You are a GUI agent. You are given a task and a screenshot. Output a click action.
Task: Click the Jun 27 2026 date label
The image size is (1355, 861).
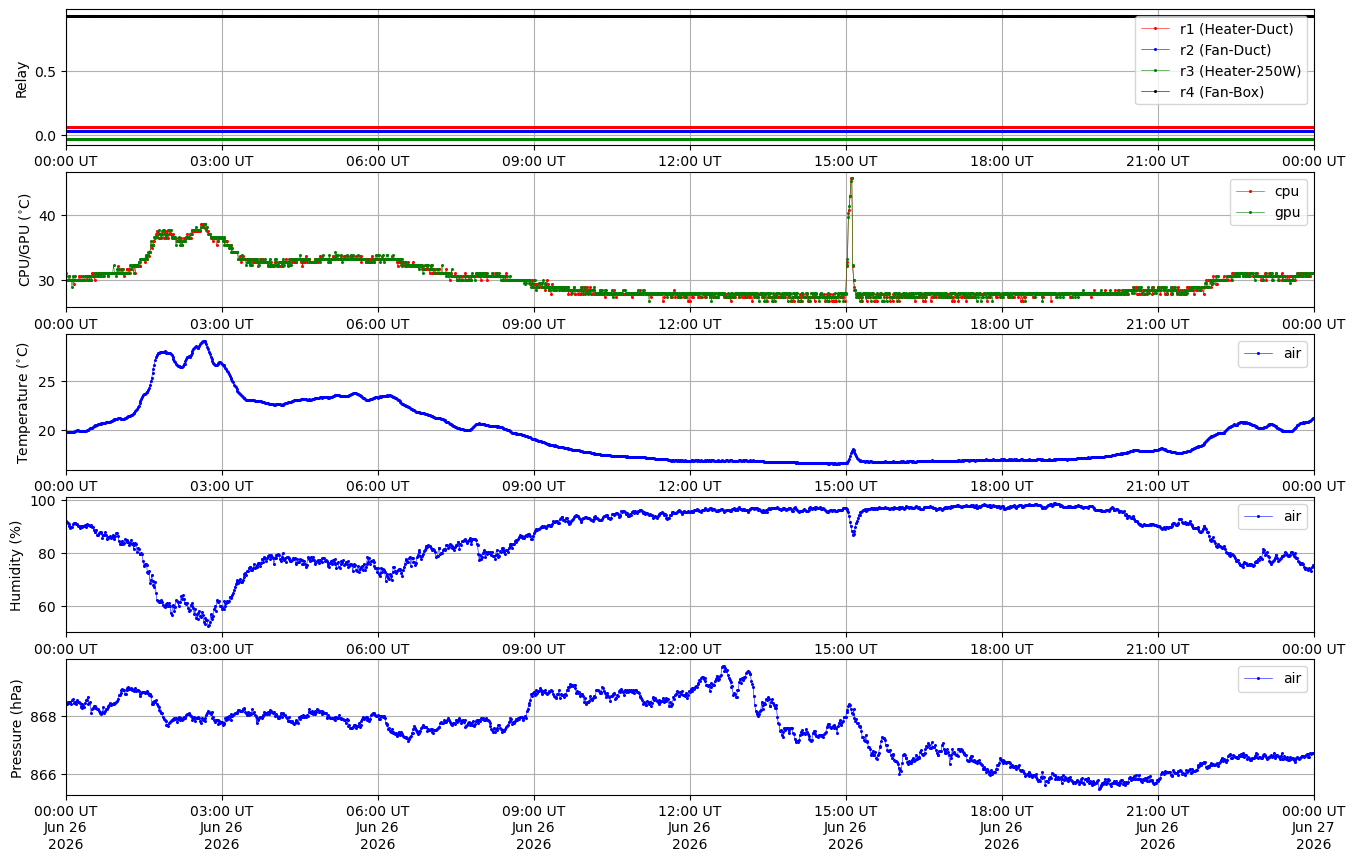(1314, 836)
